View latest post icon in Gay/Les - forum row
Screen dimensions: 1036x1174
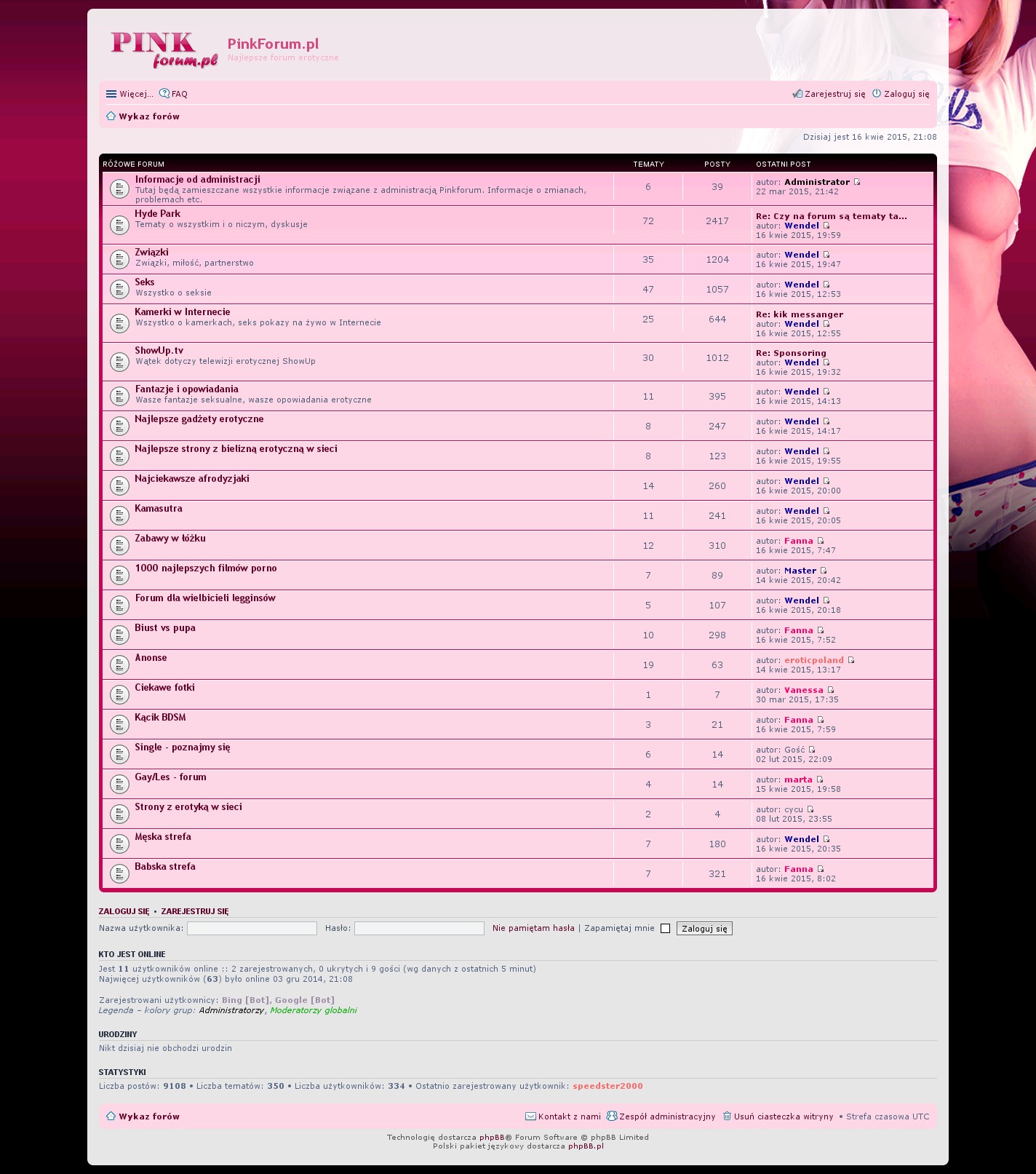820,780
